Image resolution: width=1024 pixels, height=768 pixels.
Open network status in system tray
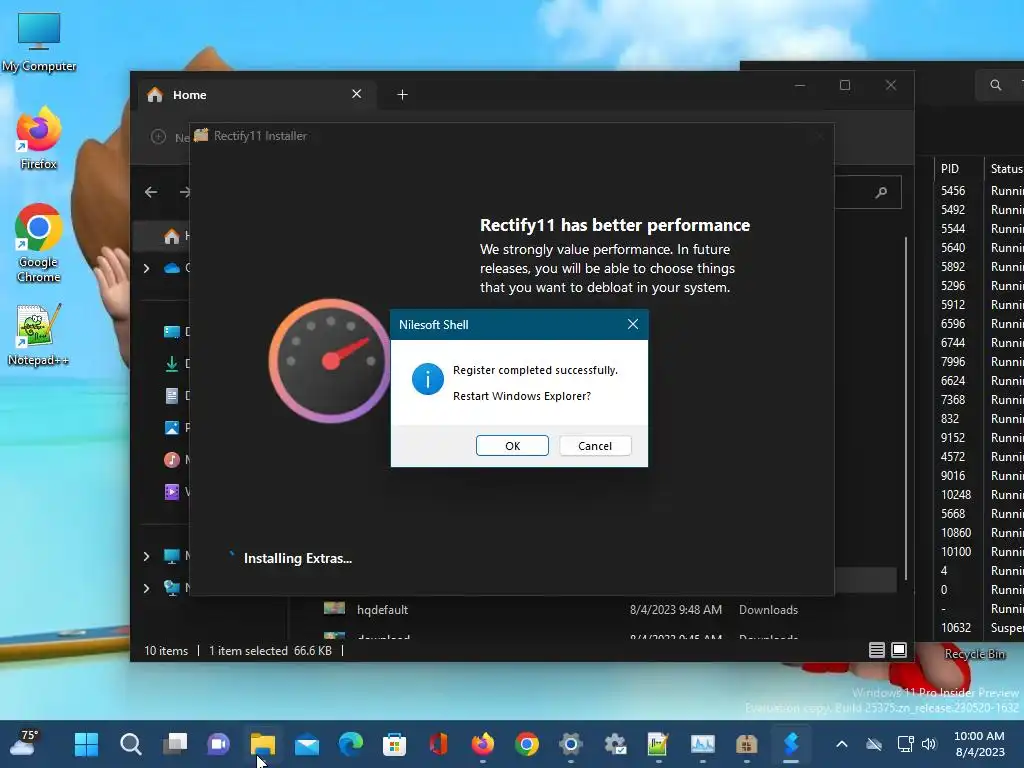tap(905, 744)
